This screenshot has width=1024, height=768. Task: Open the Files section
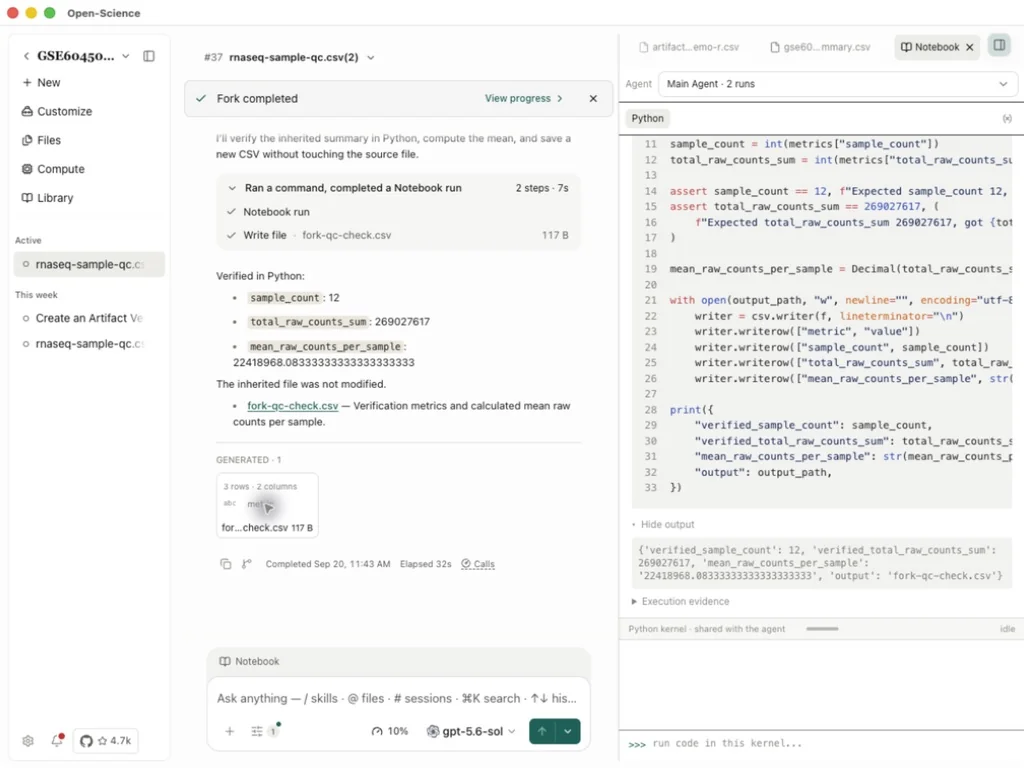pos(41,140)
